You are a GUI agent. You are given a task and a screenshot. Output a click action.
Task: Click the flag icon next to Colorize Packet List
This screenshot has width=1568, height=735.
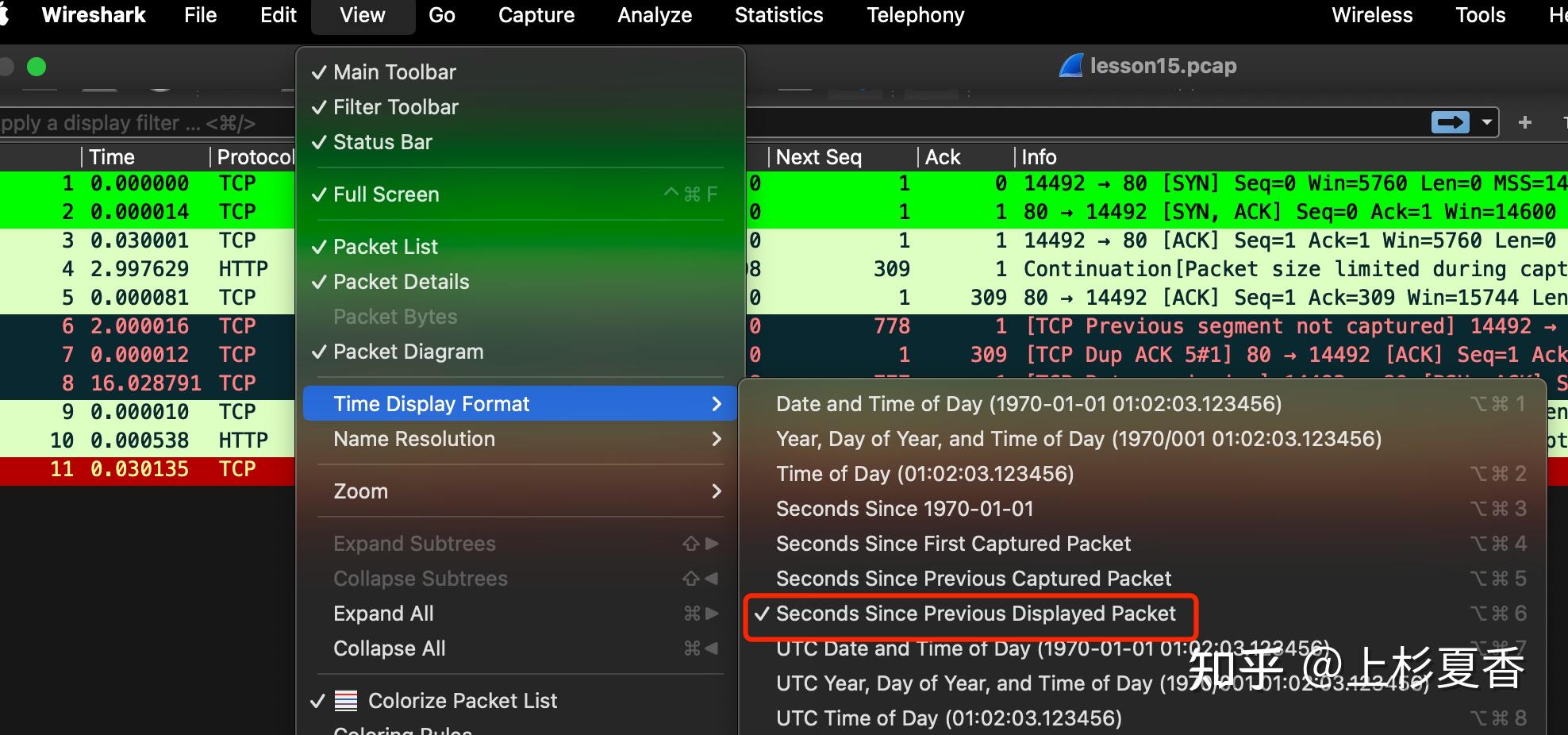click(346, 700)
